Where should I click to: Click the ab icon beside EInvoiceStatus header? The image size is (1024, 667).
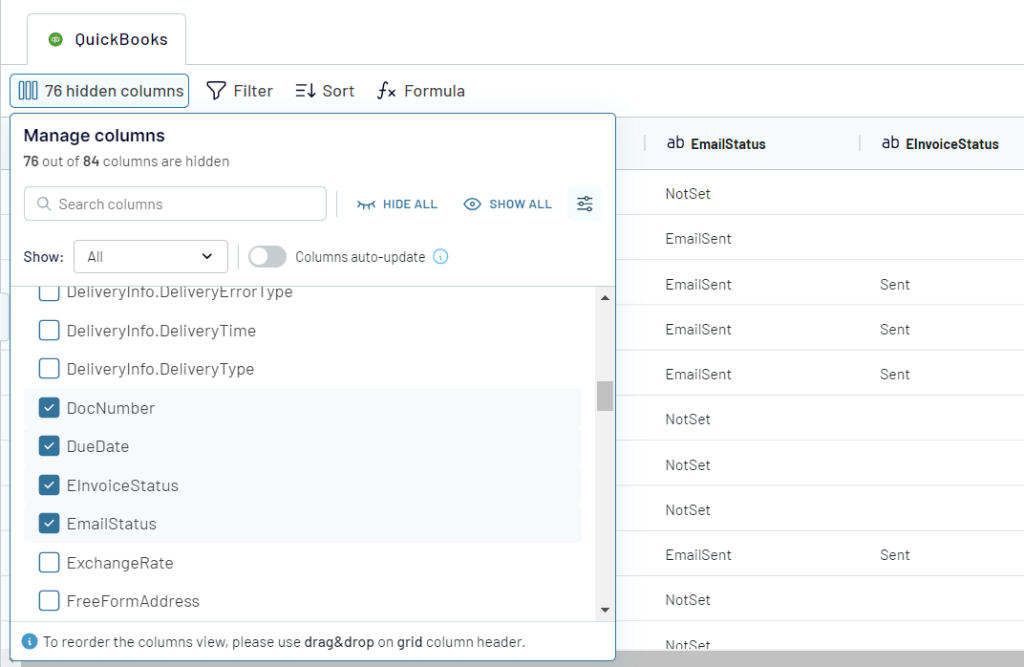(x=889, y=143)
